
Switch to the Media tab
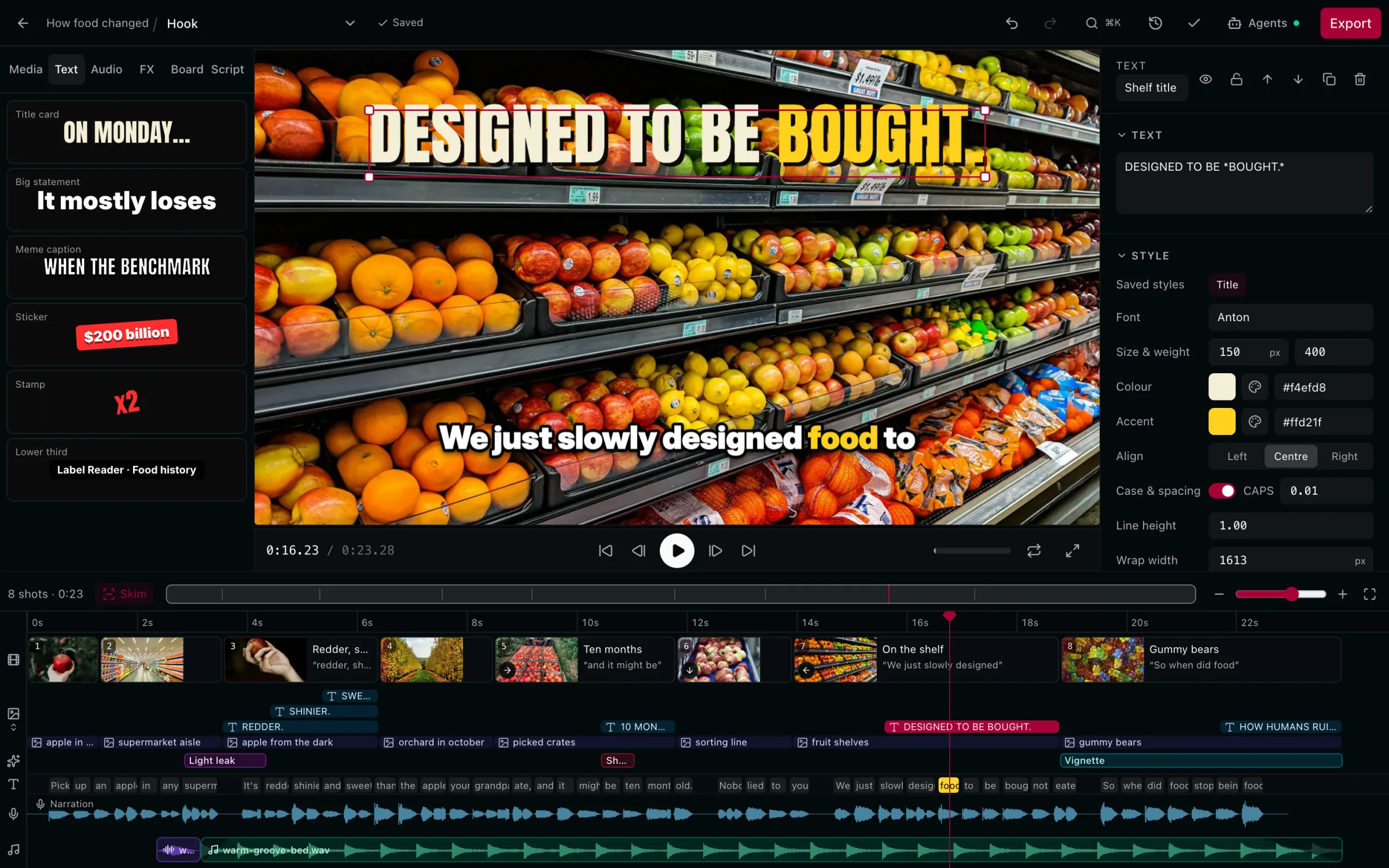[25, 69]
